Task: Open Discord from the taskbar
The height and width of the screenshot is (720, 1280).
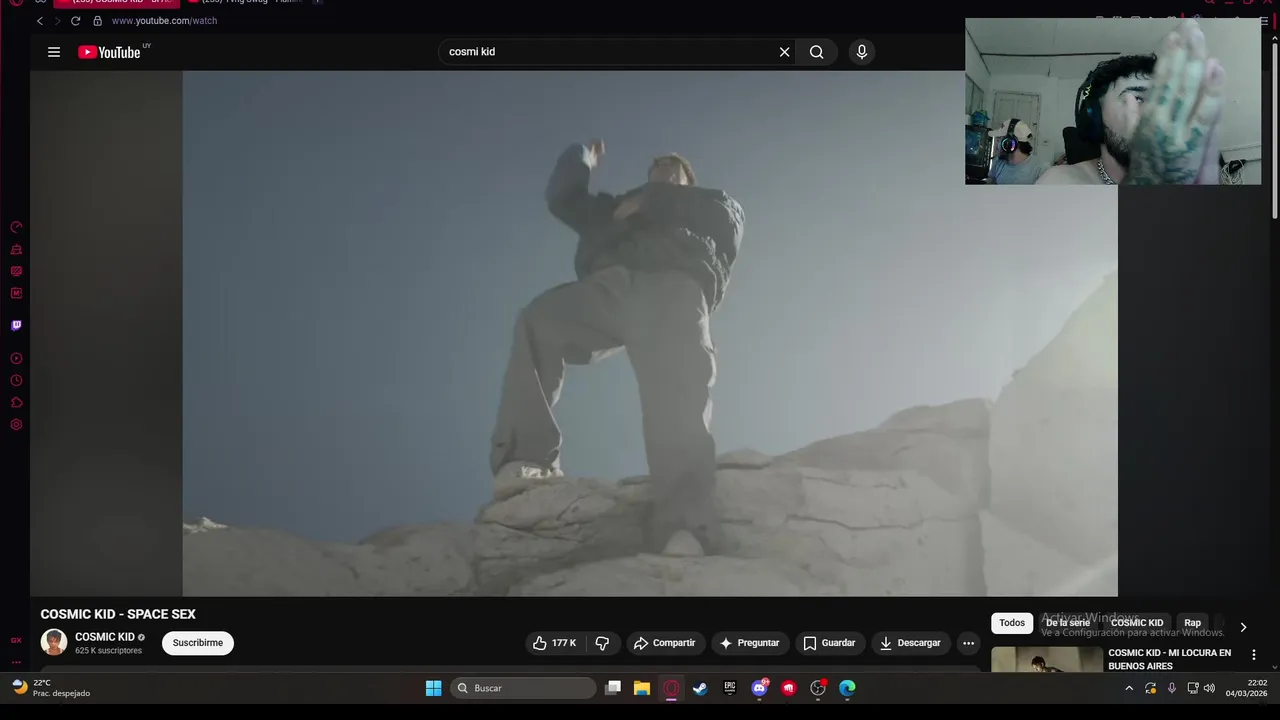Action: 759,688
